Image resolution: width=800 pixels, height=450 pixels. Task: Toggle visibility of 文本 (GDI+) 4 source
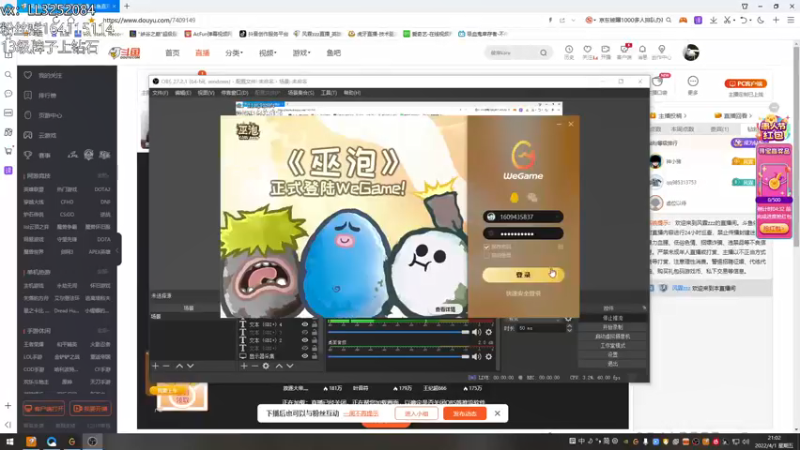click(x=305, y=324)
